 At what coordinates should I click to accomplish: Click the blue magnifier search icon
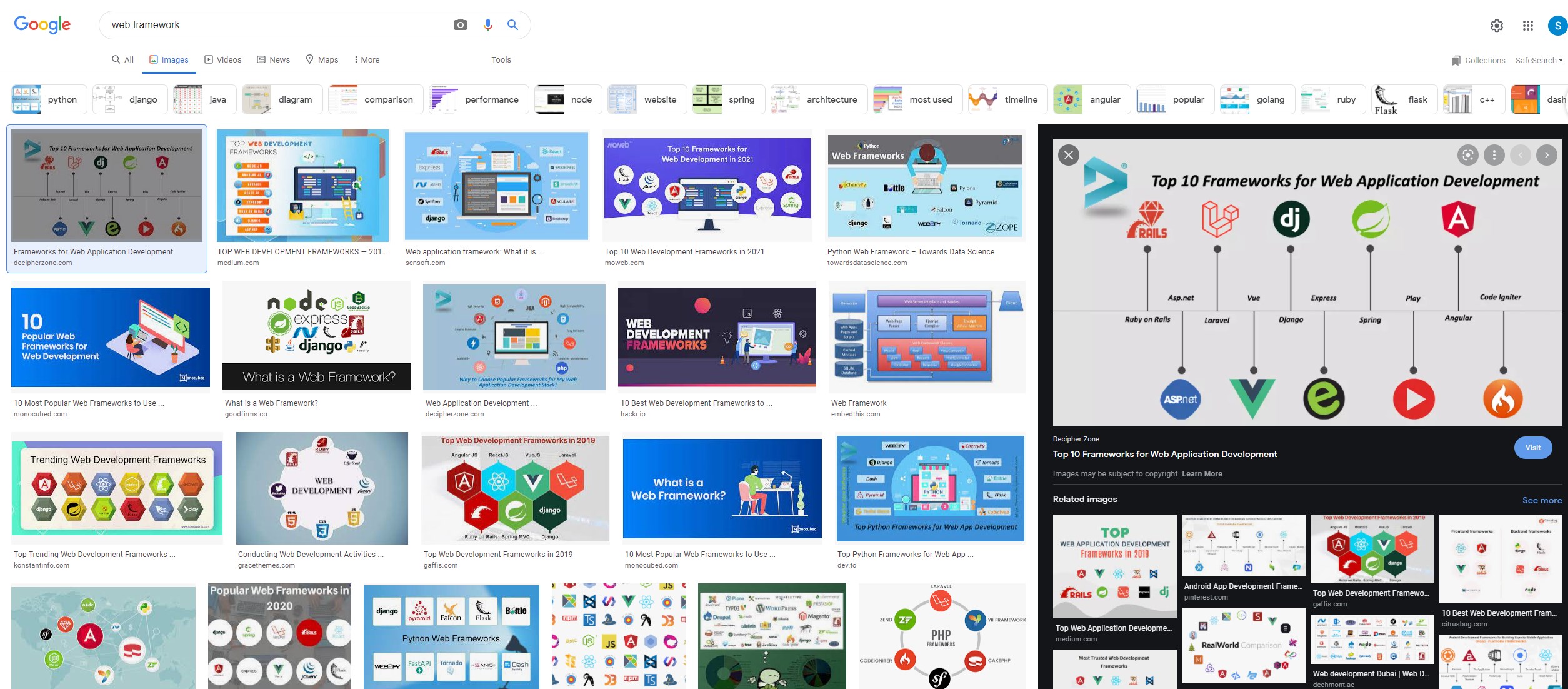click(512, 25)
